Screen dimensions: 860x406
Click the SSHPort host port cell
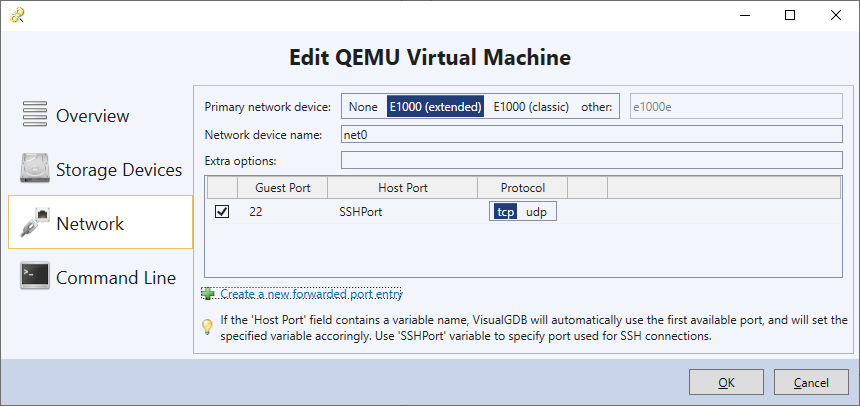[361, 212]
